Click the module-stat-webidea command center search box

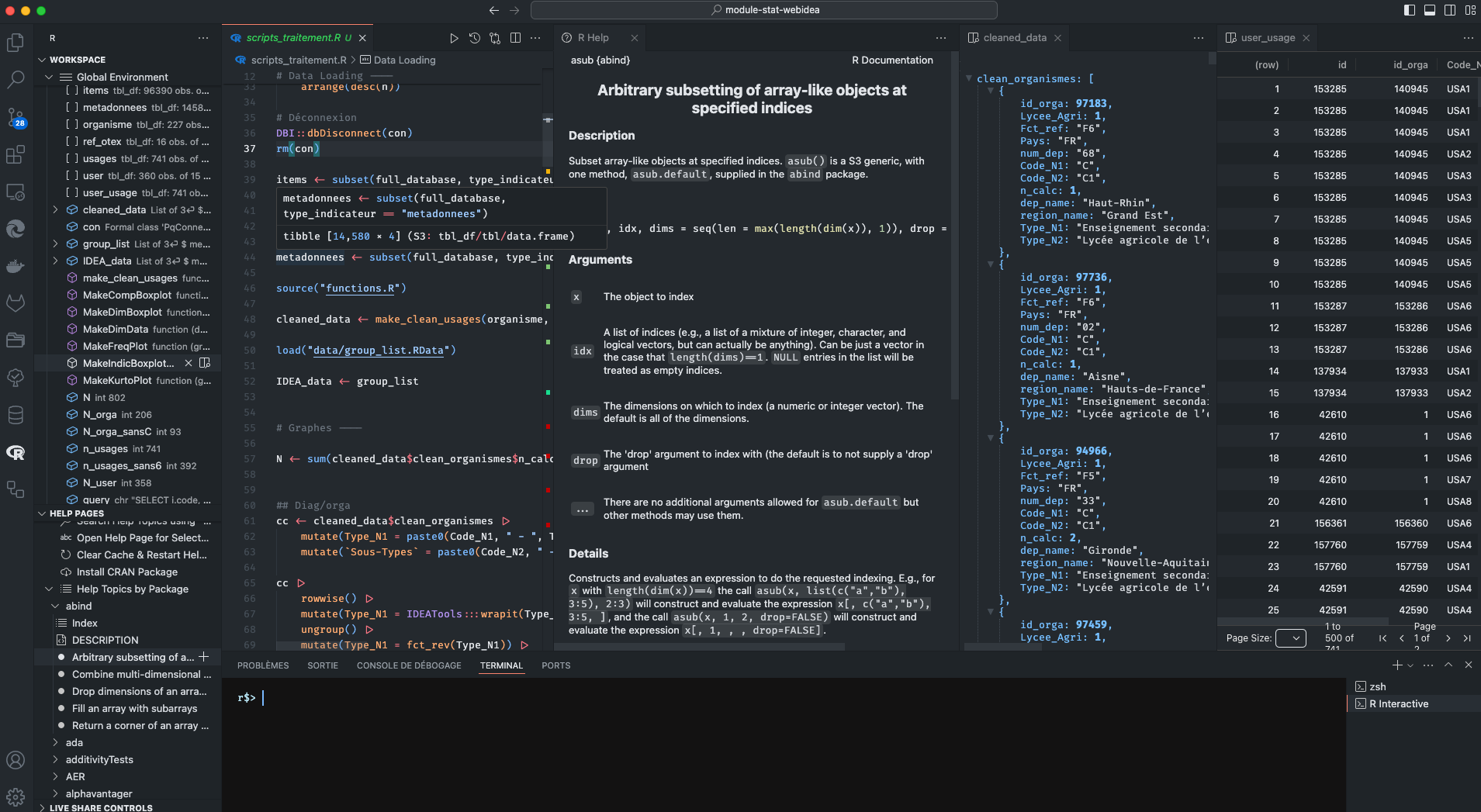point(764,10)
